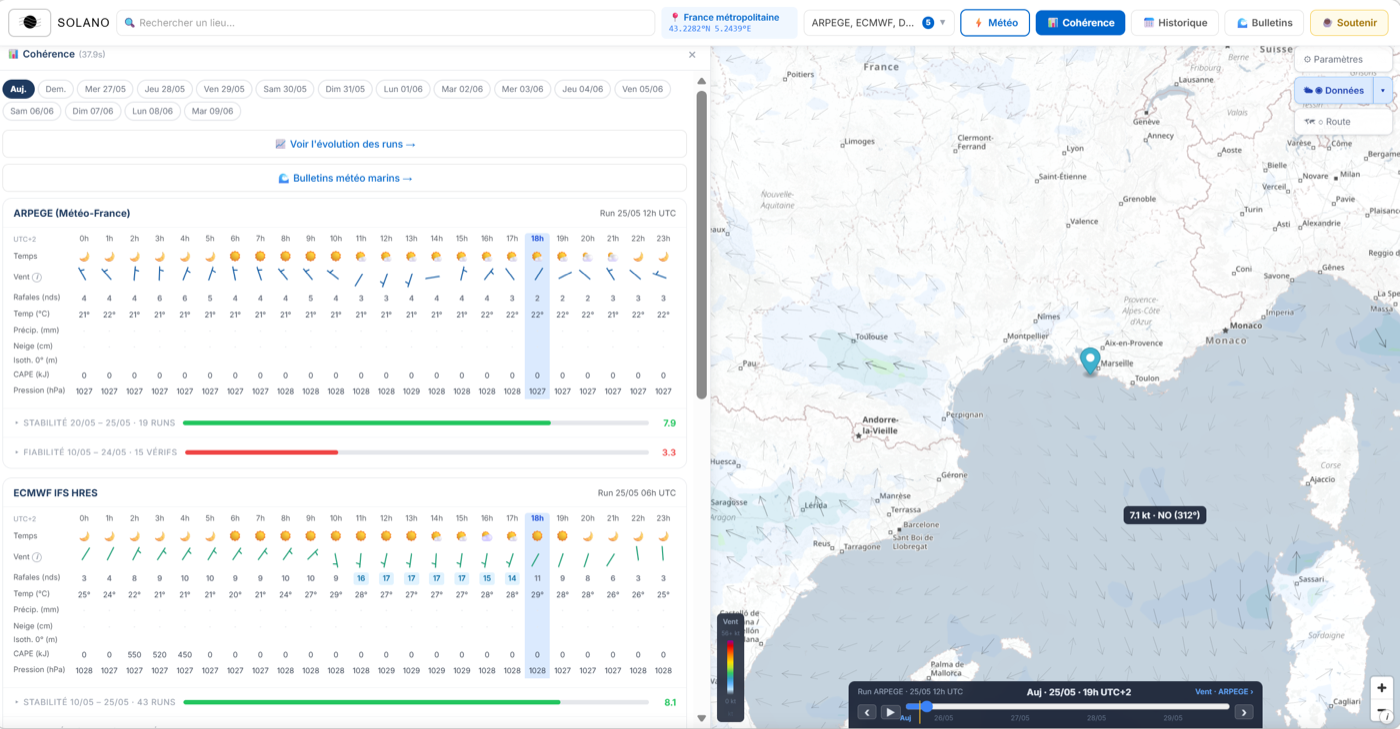The height and width of the screenshot is (729, 1400).
Task: Select day Jeu 28/05
Action: pyautogui.click(x=165, y=89)
